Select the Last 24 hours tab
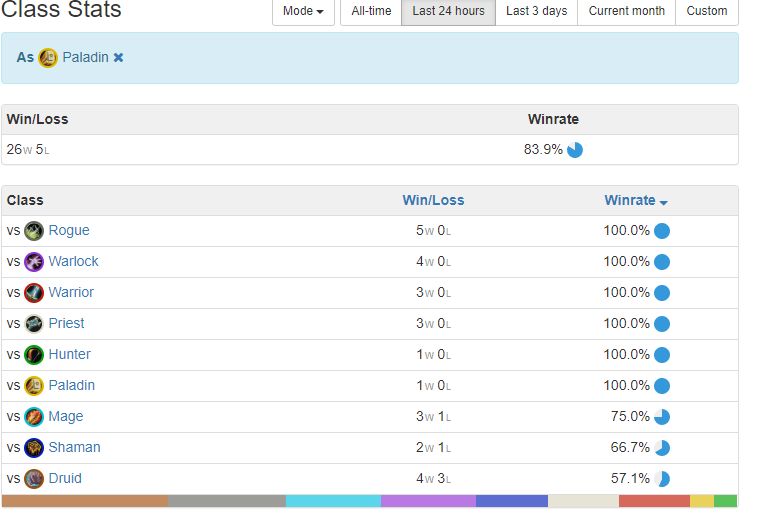764x511 pixels. 448,11
